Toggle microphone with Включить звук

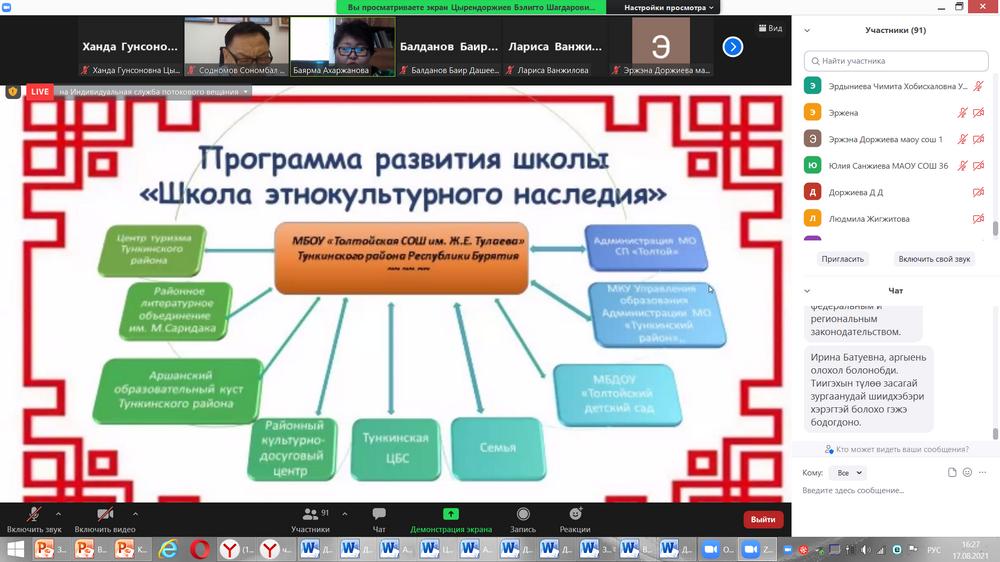33,514
